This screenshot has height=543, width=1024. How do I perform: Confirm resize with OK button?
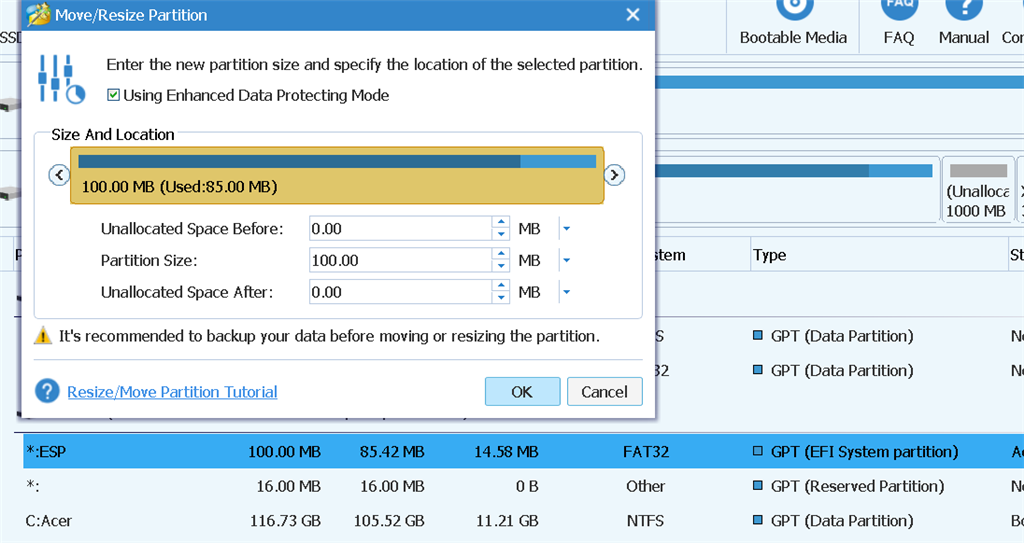click(x=522, y=391)
